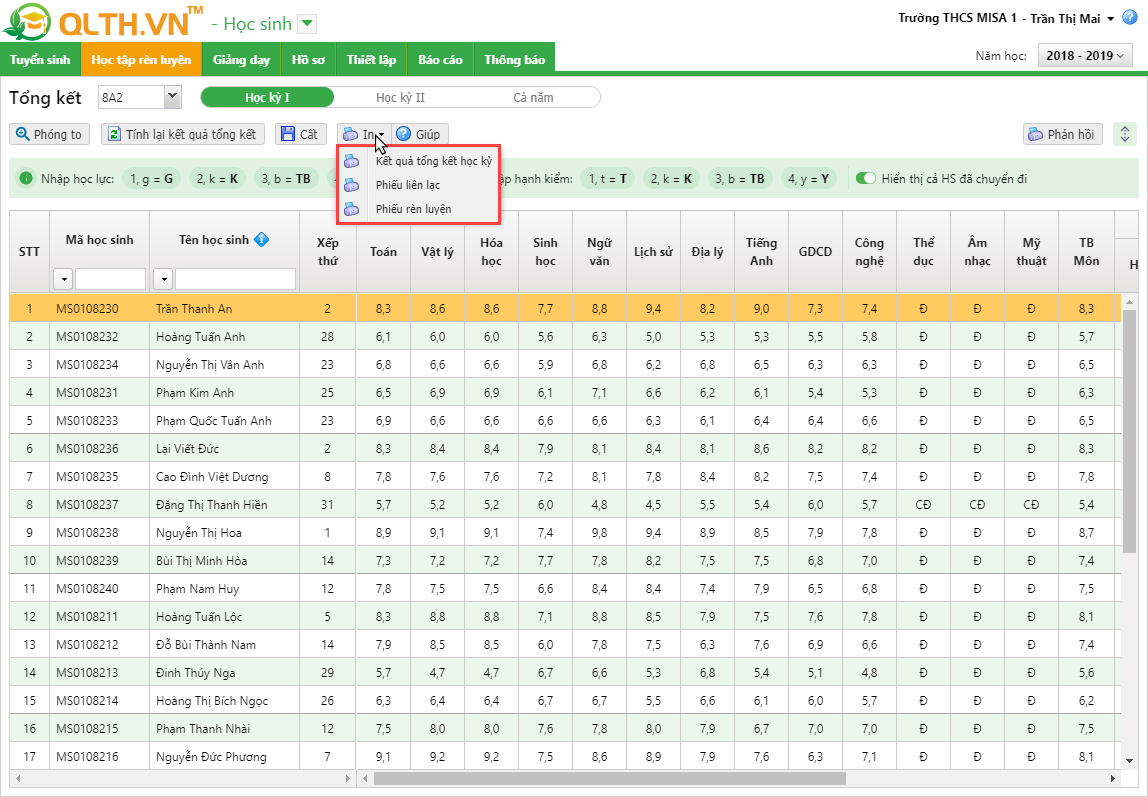Click the TB Môn column header

(1086, 251)
